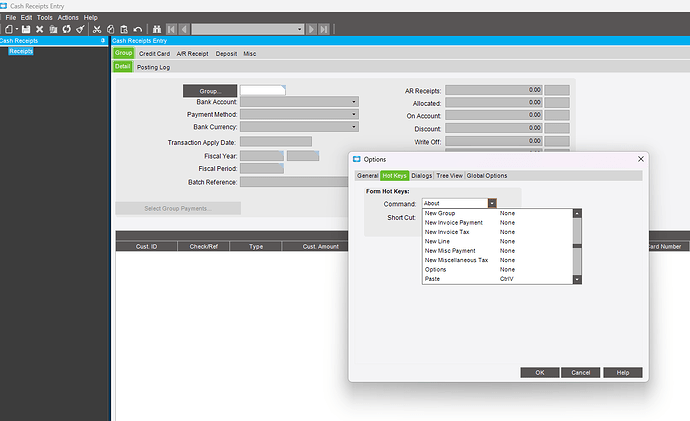Click the Search binoculars icon

tap(157, 29)
